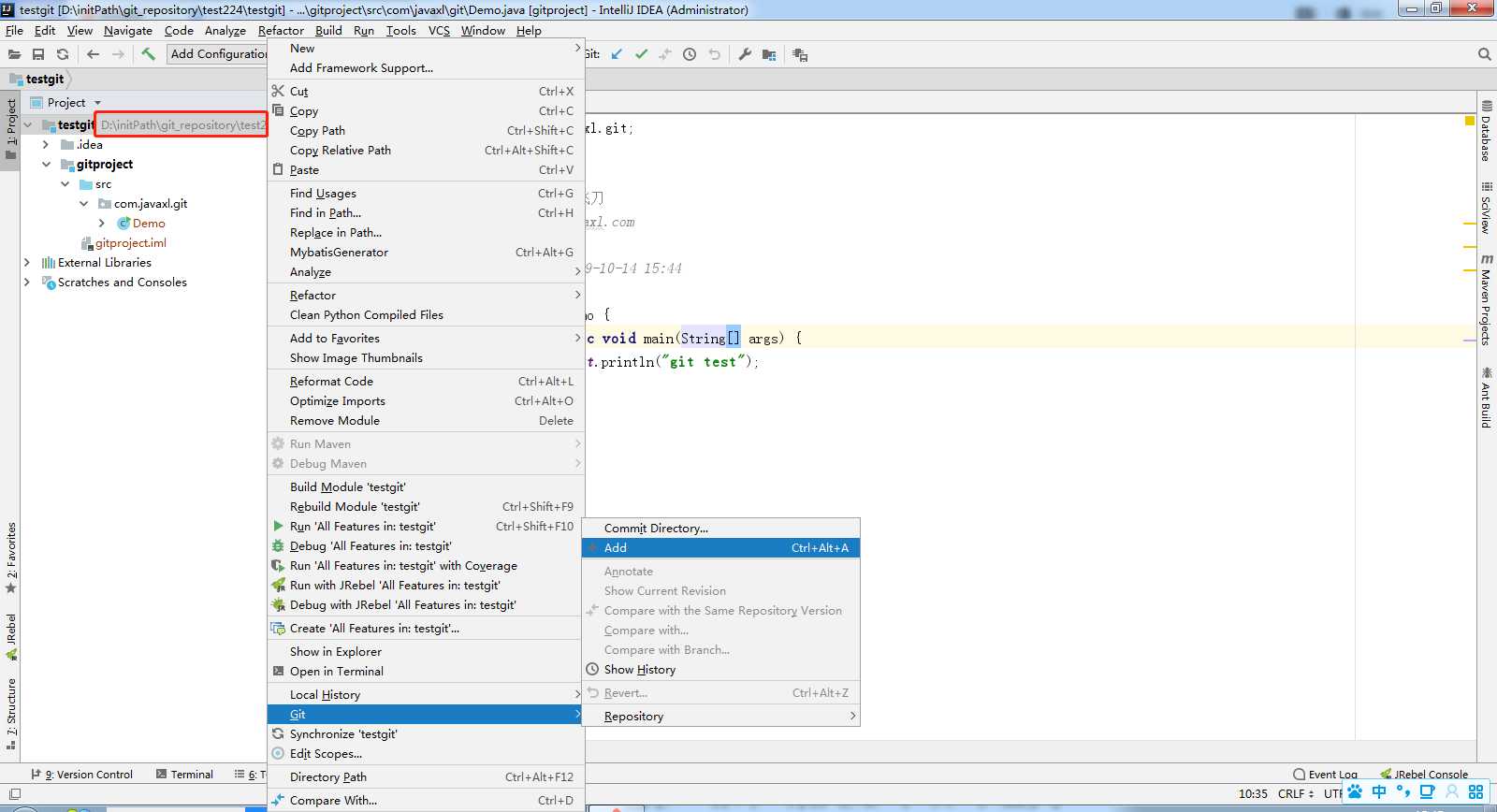Choose Show in Explorer menu entry
This screenshot has height=812, width=1497.
pos(426,651)
